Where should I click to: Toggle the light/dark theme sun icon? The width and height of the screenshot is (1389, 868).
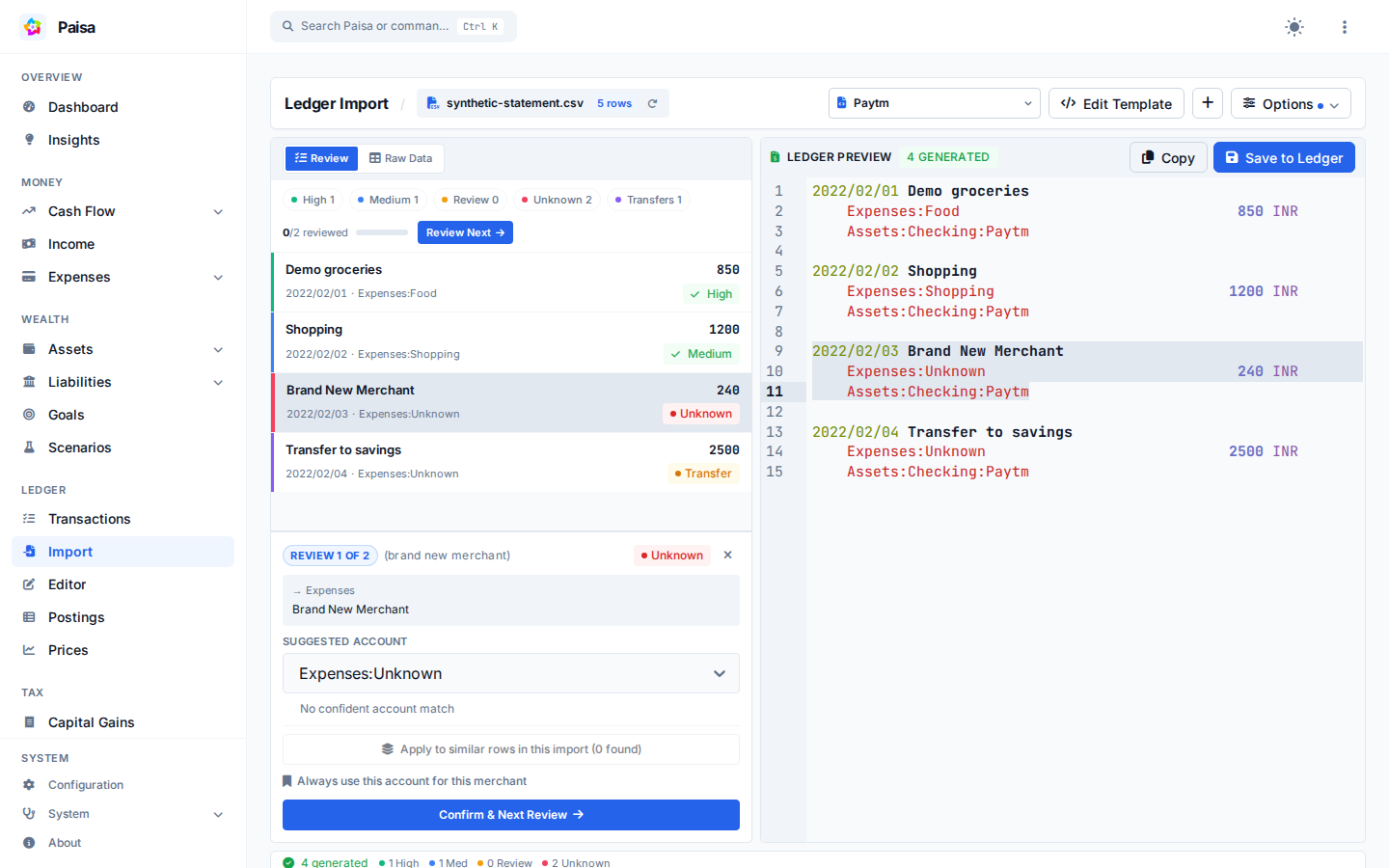click(1294, 27)
